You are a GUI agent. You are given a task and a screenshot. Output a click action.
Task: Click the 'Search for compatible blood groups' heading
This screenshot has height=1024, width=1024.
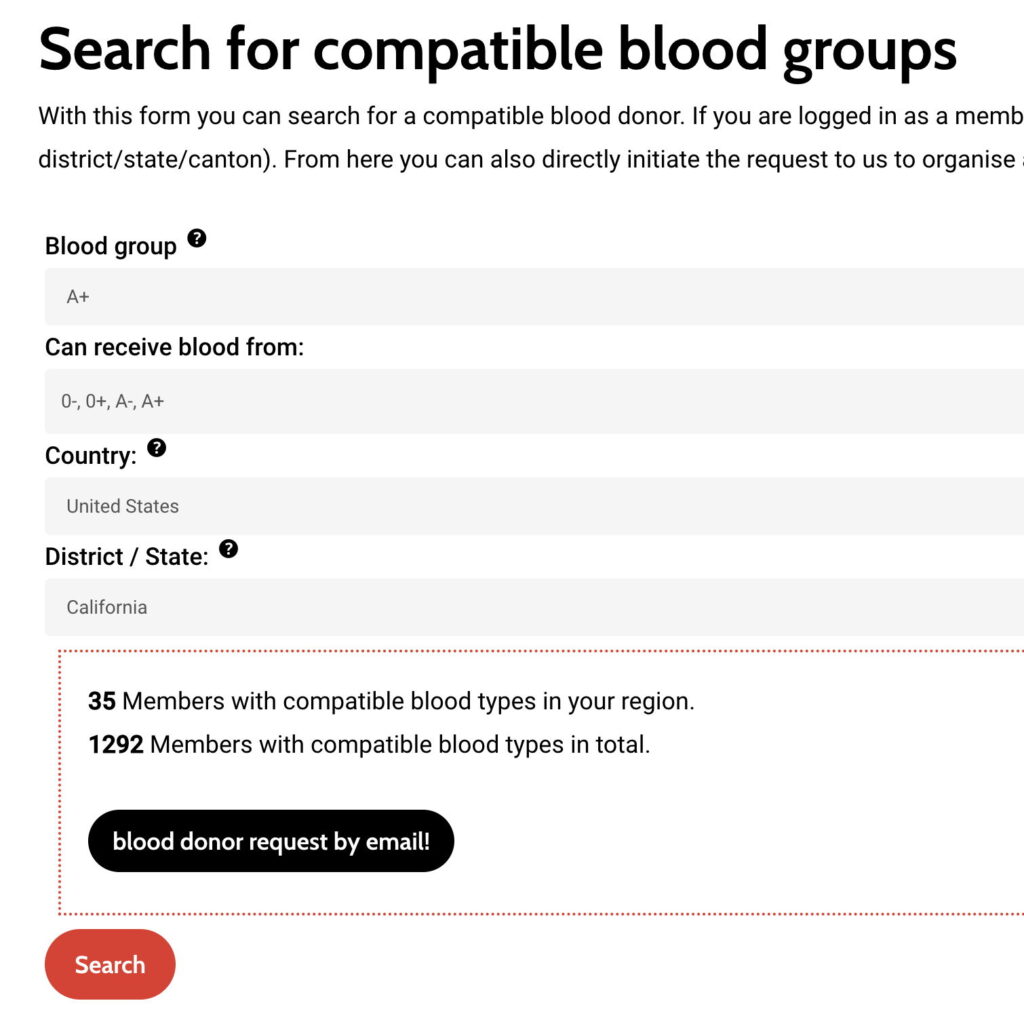[x=497, y=50]
